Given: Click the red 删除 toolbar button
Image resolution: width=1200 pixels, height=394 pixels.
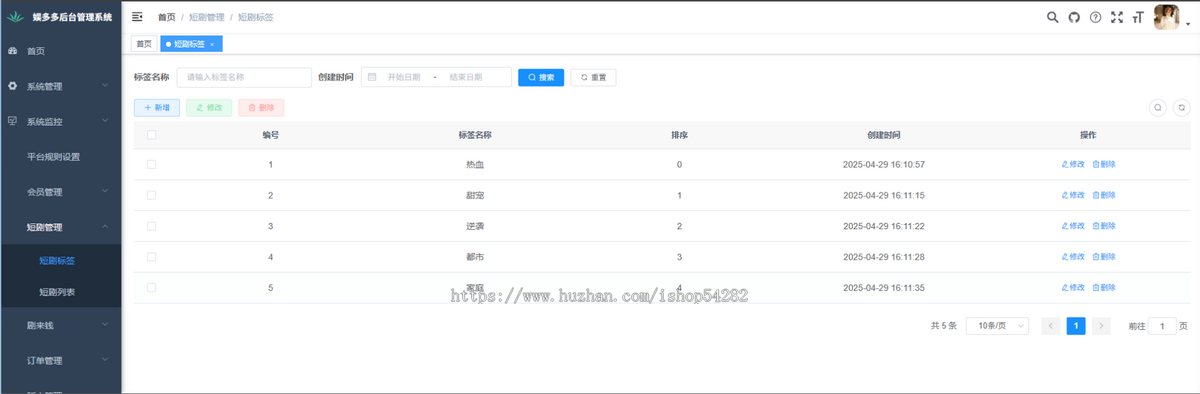Looking at the screenshot, I should [x=261, y=107].
